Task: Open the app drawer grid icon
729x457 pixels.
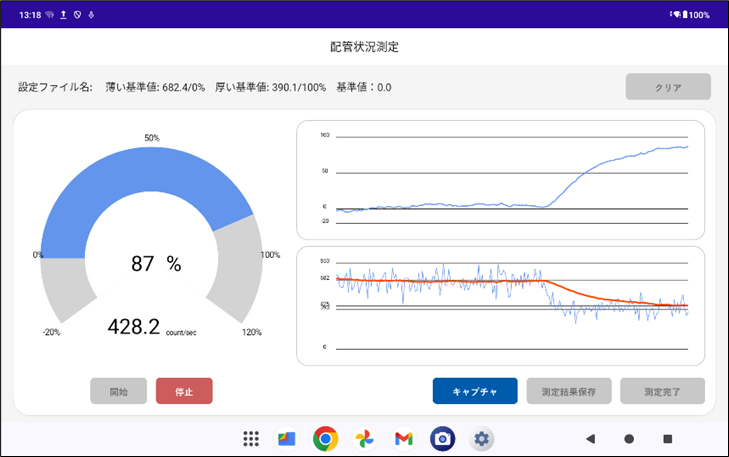Action: 251,438
